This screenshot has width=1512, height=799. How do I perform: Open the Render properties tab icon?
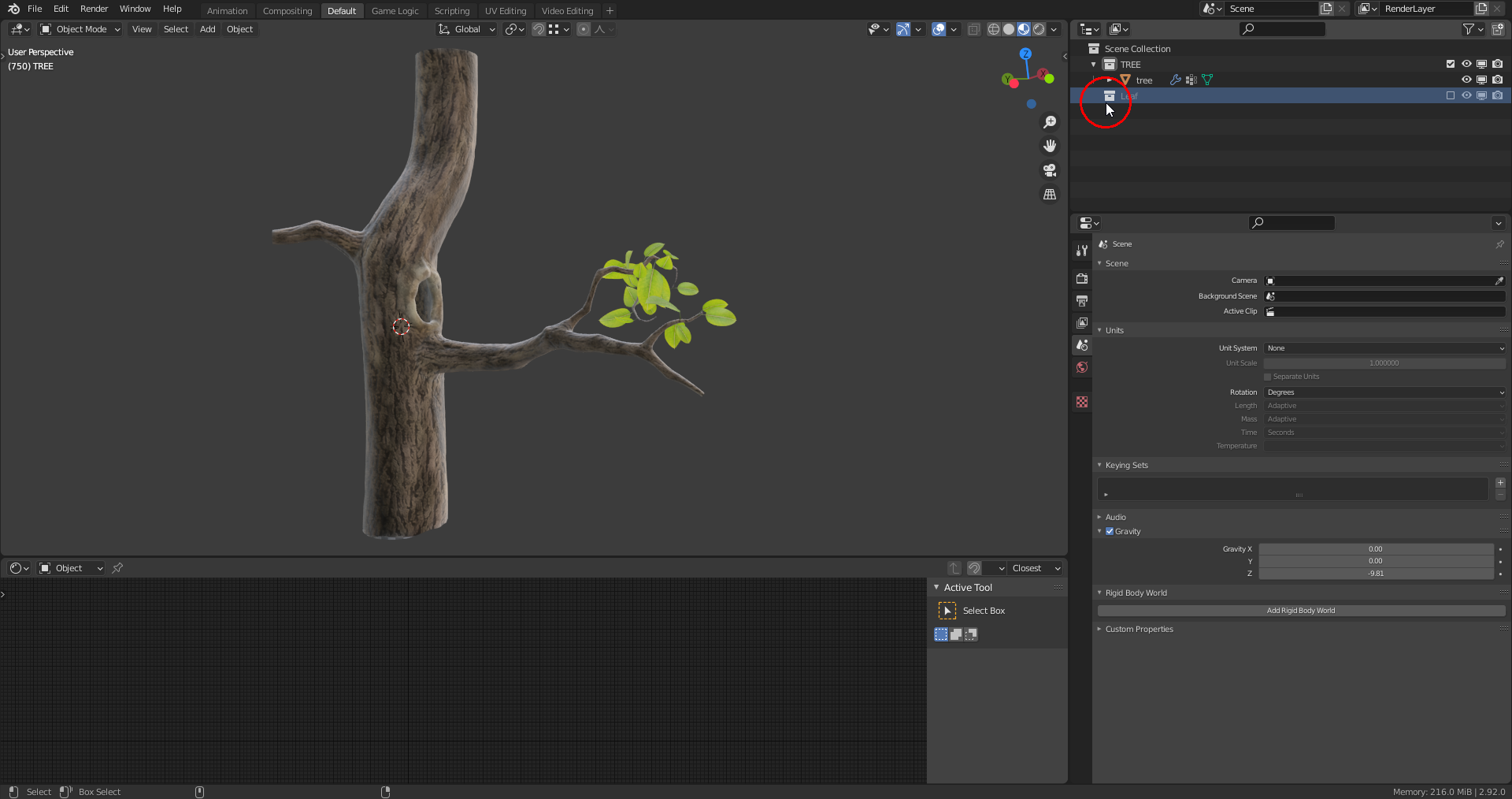1082,279
